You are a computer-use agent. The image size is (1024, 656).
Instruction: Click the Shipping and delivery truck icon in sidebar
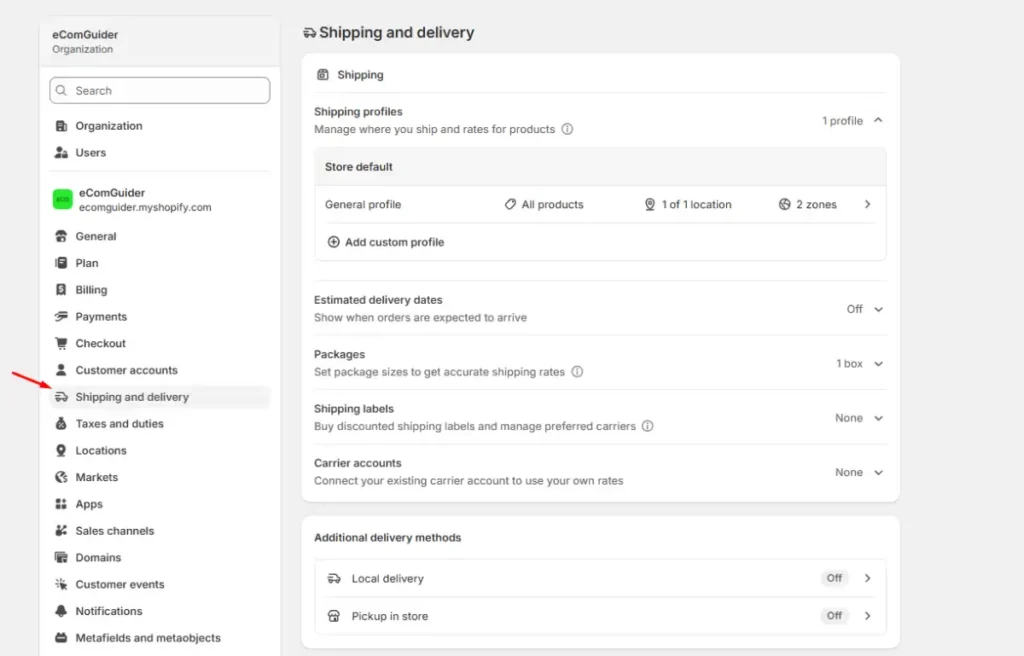pos(61,397)
